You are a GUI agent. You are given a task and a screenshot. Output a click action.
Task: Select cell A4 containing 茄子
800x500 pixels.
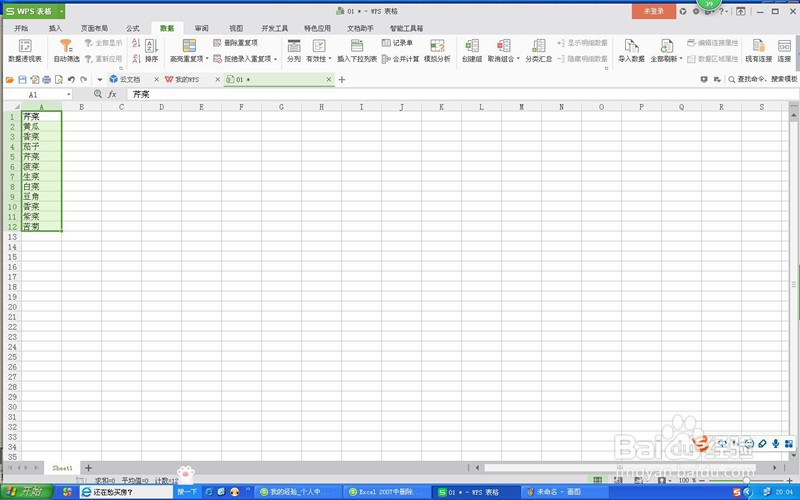pyautogui.click(x=41, y=146)
